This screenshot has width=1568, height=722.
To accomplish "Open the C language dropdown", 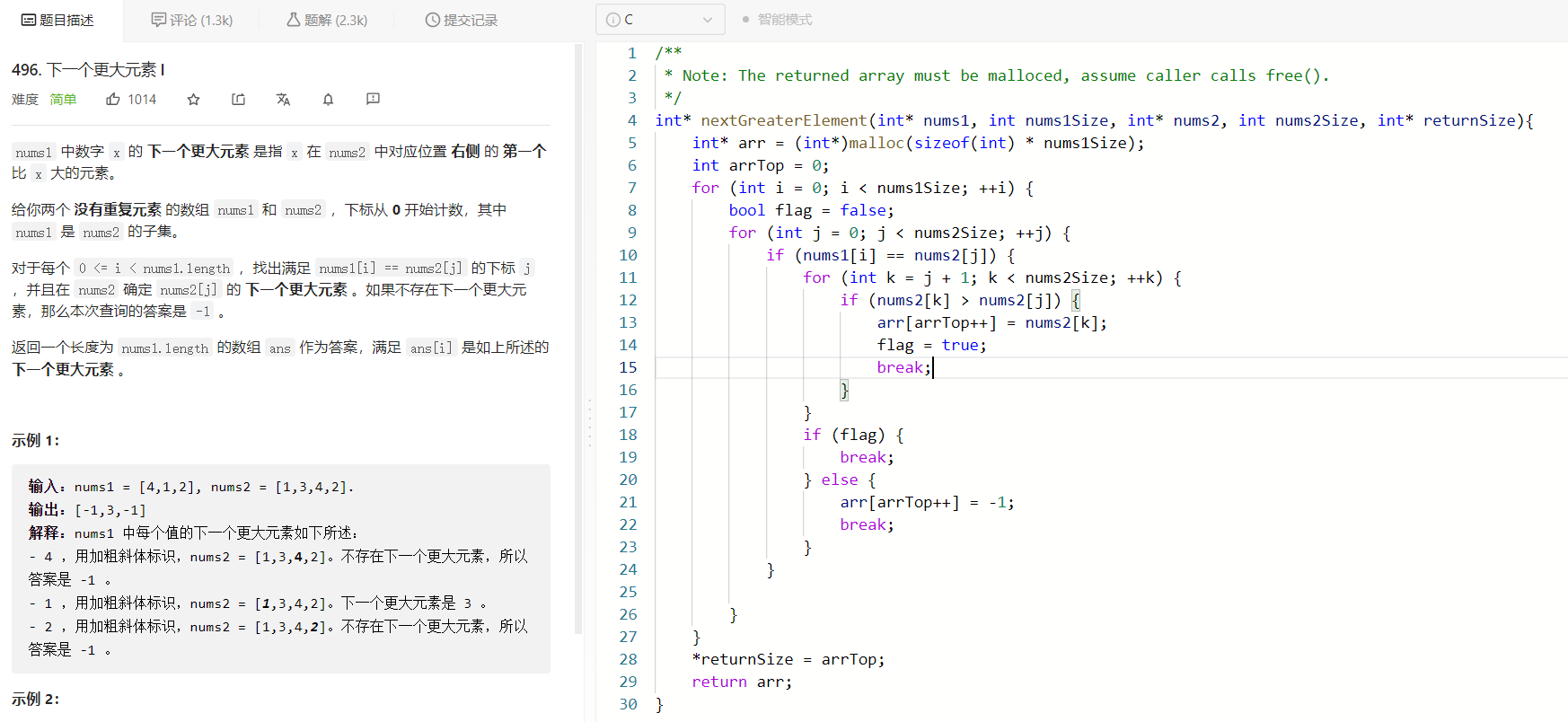I will click(x=660, y=19).
